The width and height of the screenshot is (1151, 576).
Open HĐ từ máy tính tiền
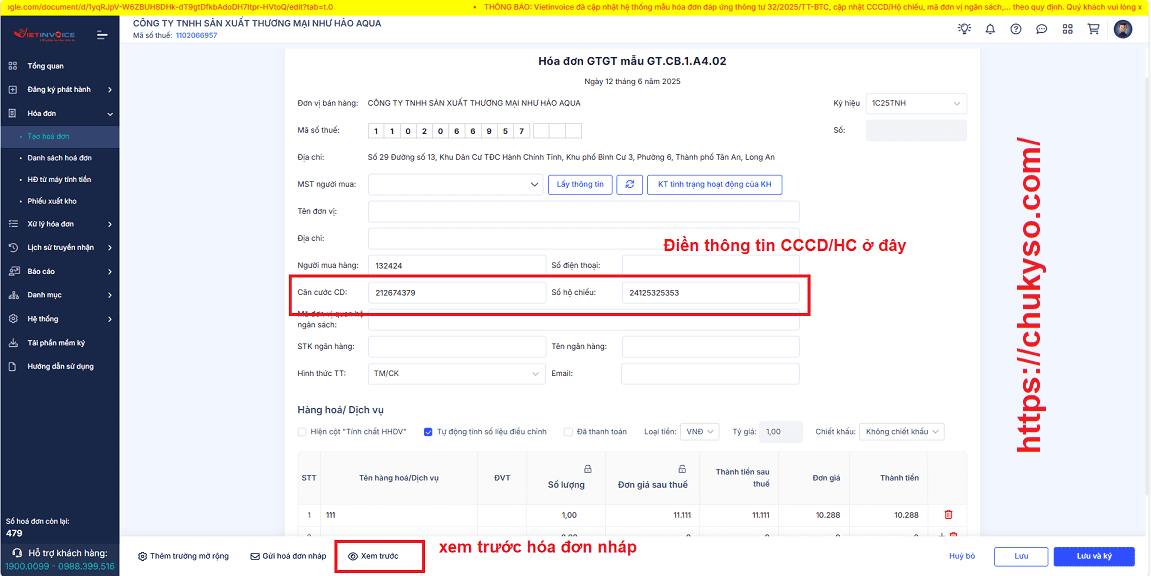59,179
